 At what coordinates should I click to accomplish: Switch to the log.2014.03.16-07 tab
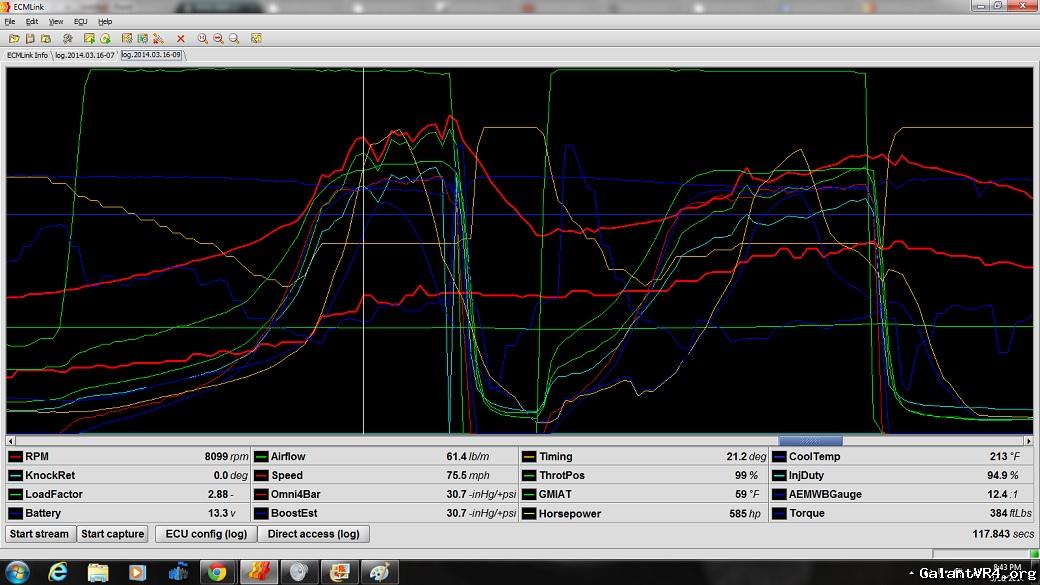[85, 55]
